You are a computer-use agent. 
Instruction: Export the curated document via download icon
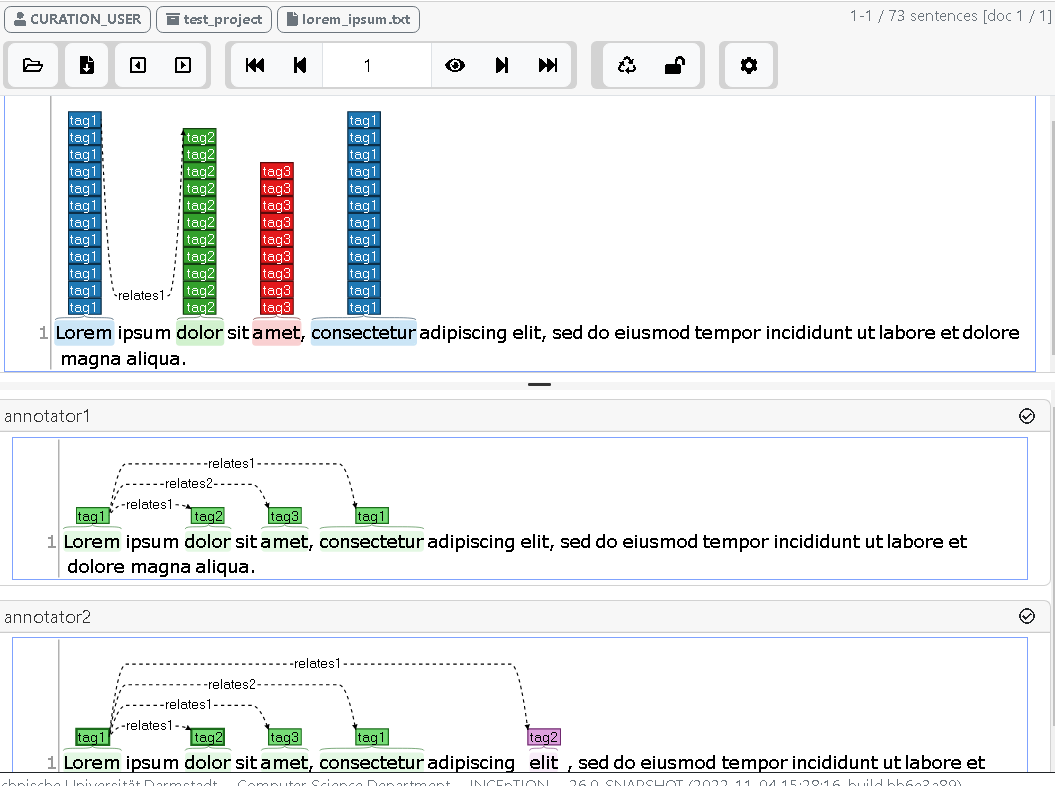pyautogui.click(x=86, y=65)
